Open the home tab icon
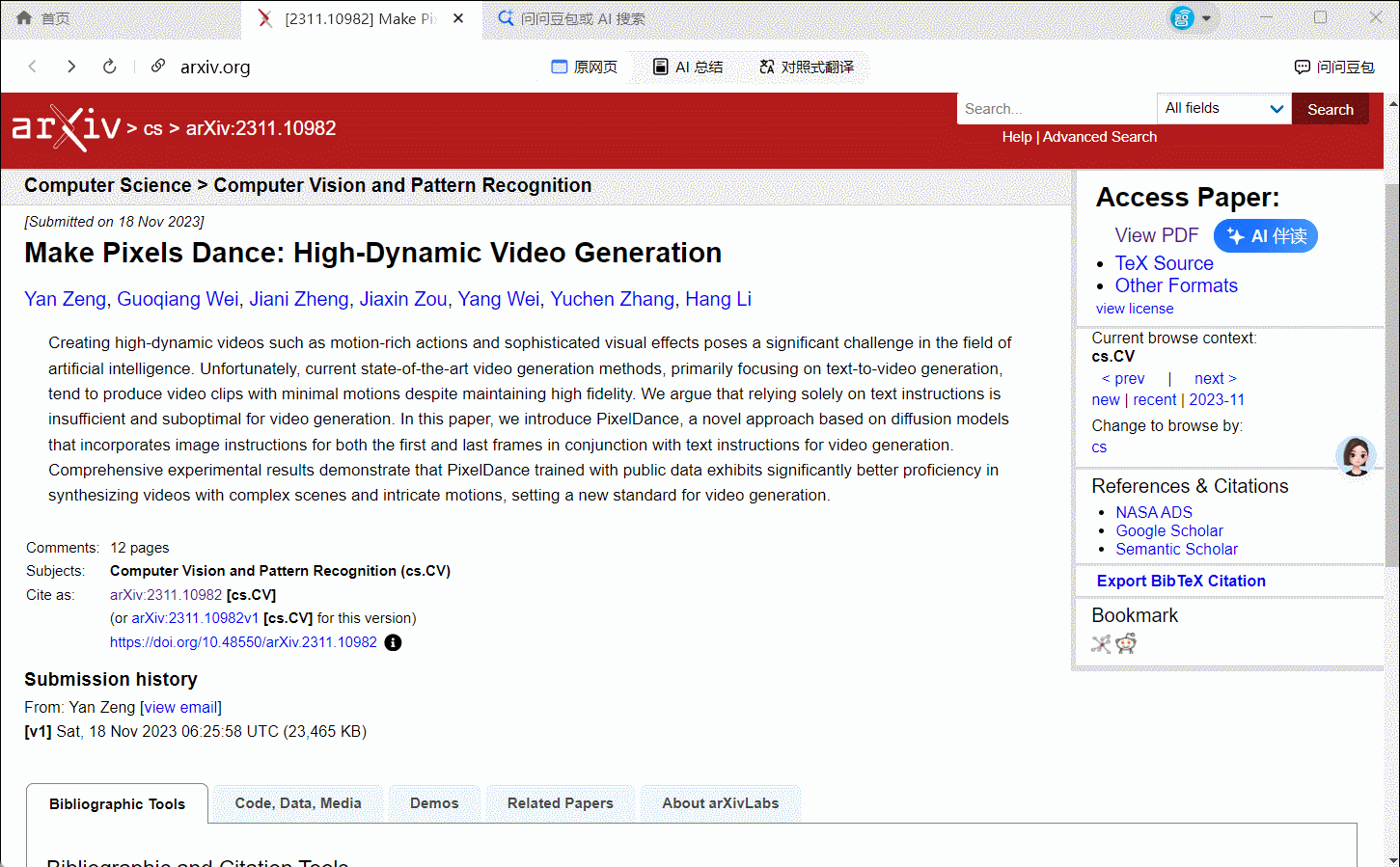Viewport: 1400px width, 867px height. [x=25, y=18]
